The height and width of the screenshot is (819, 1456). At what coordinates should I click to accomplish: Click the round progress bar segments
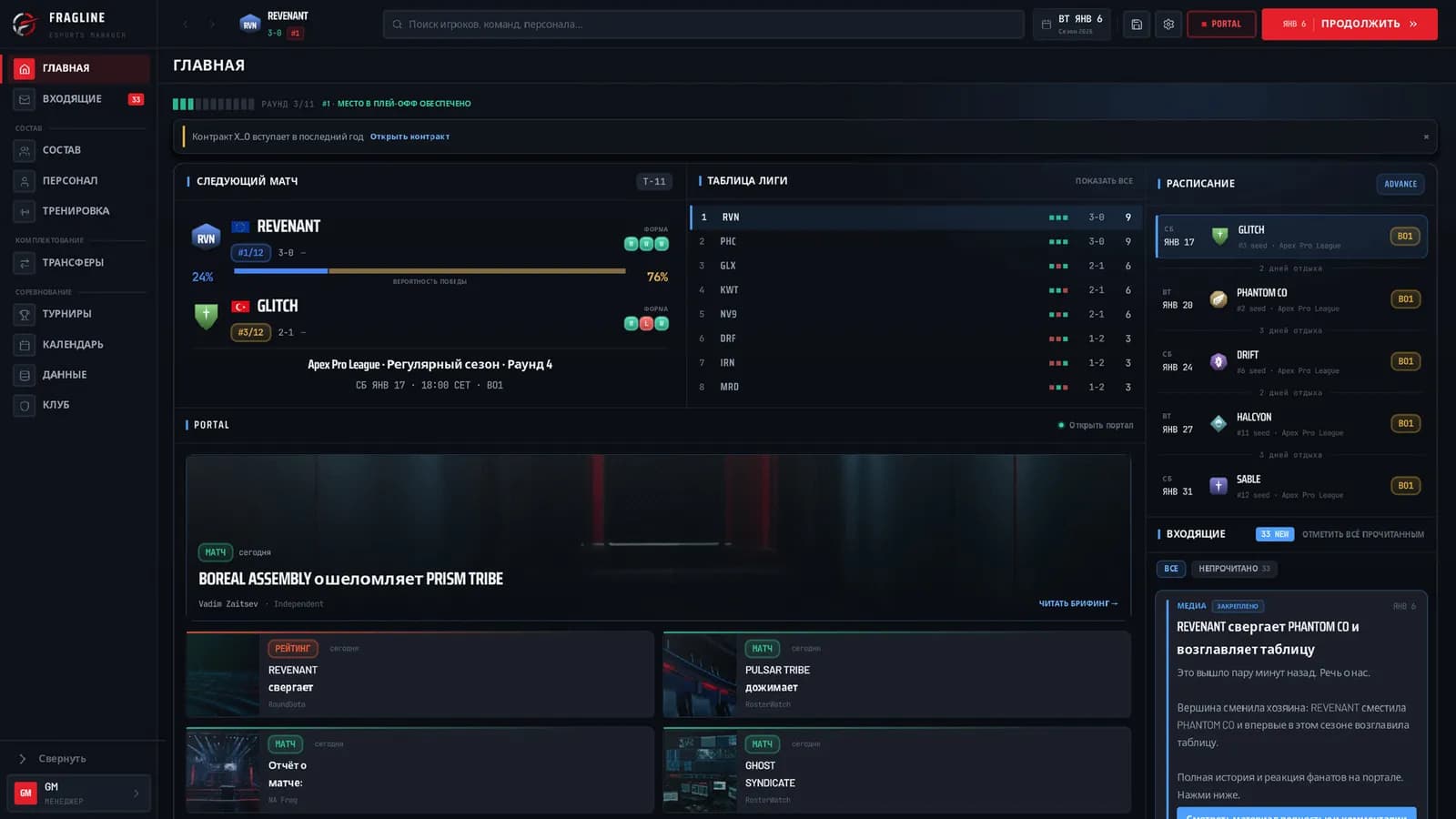(x=213, y=104)
